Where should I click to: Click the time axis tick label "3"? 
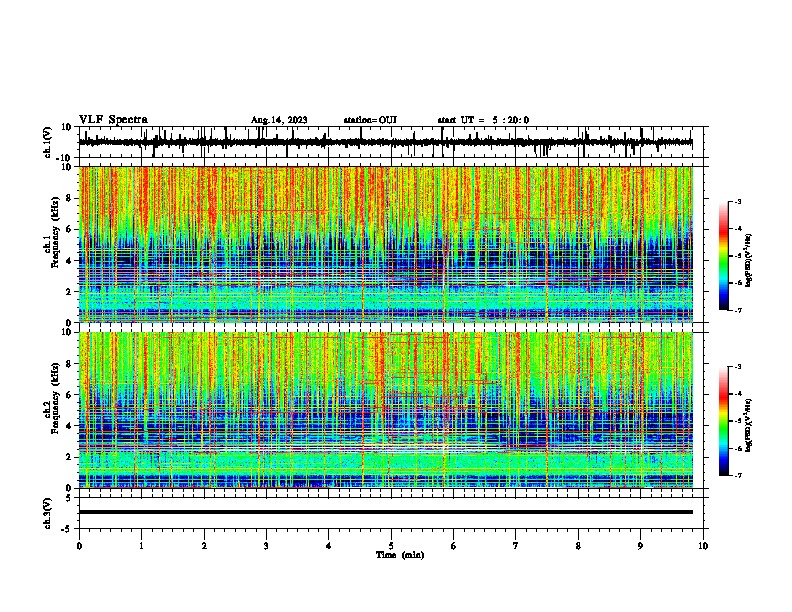point(266,546)
